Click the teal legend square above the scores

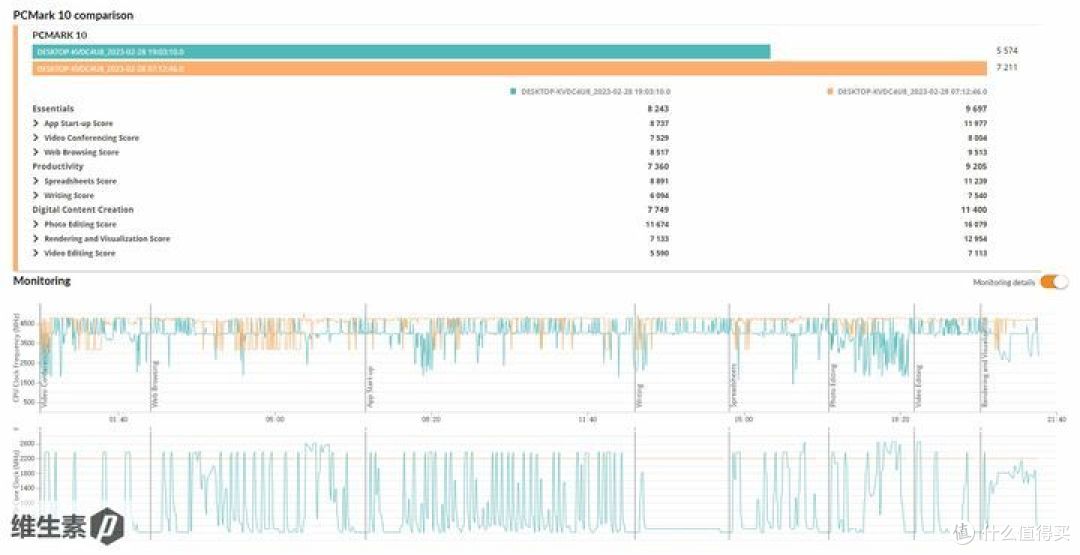point(513,91)
